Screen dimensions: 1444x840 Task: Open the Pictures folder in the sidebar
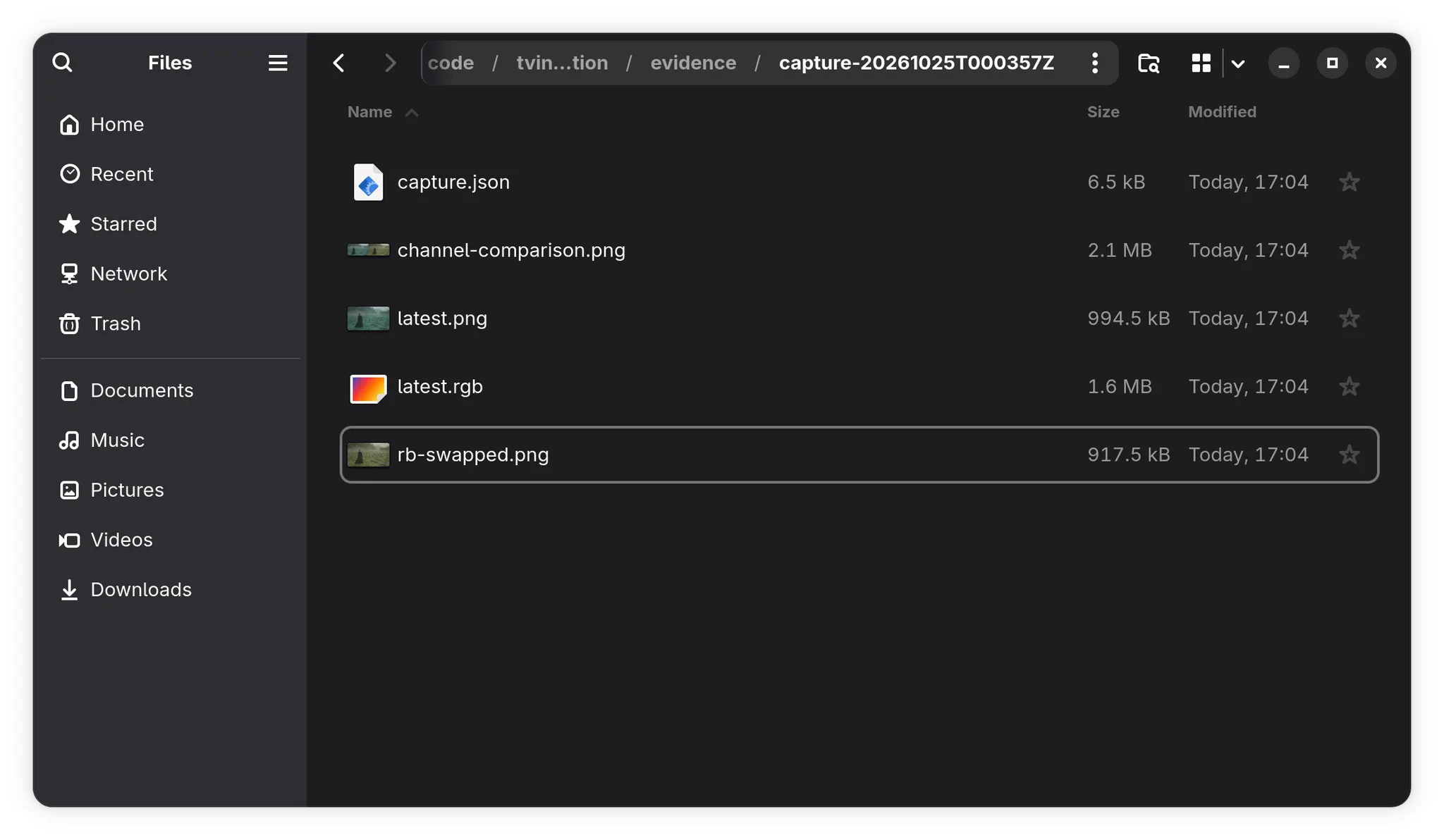pyautogui.click(x=171, y=490)
